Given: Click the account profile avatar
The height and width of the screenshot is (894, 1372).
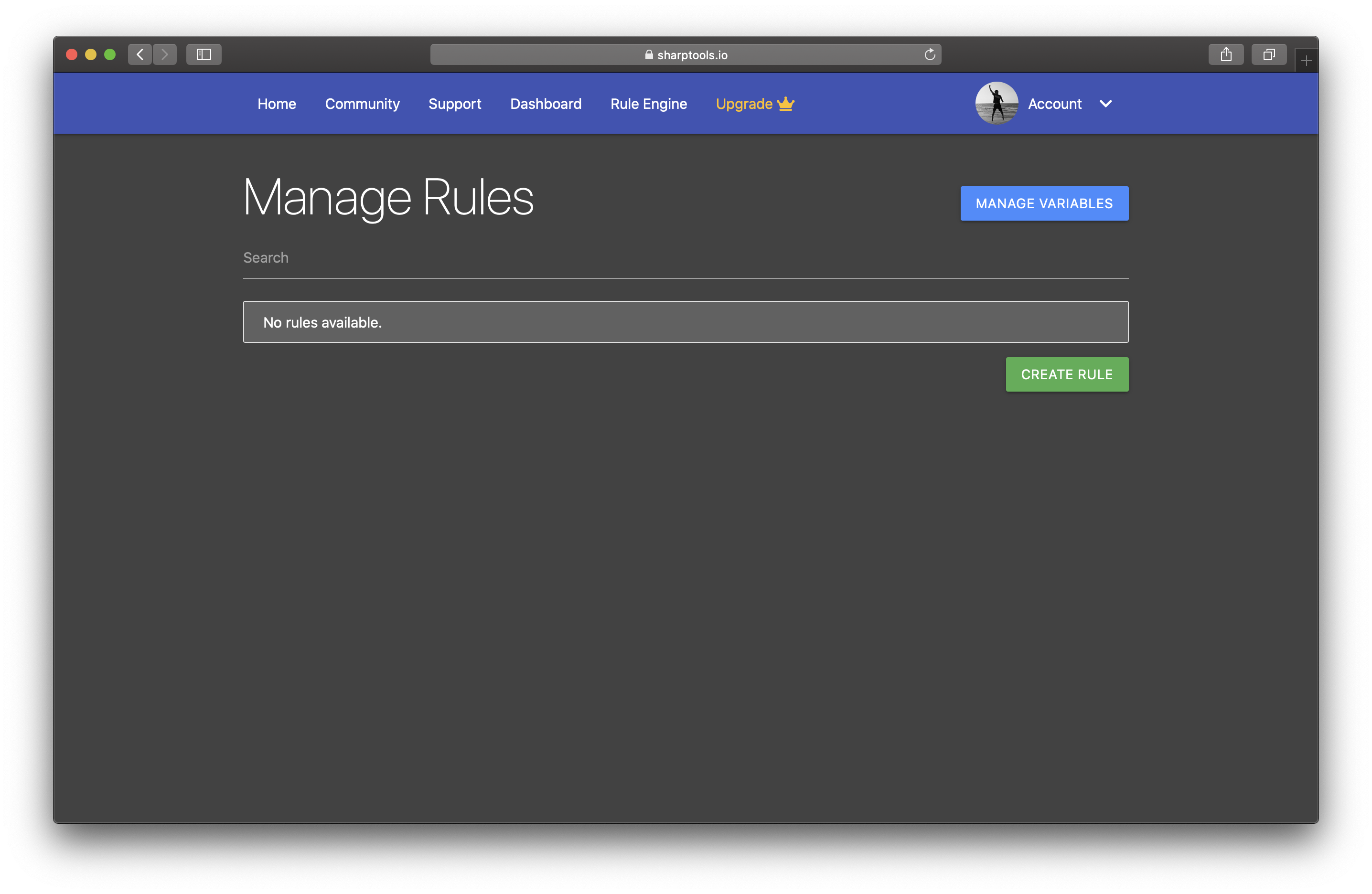Looking at the screenshot, I should pos(996,103).
